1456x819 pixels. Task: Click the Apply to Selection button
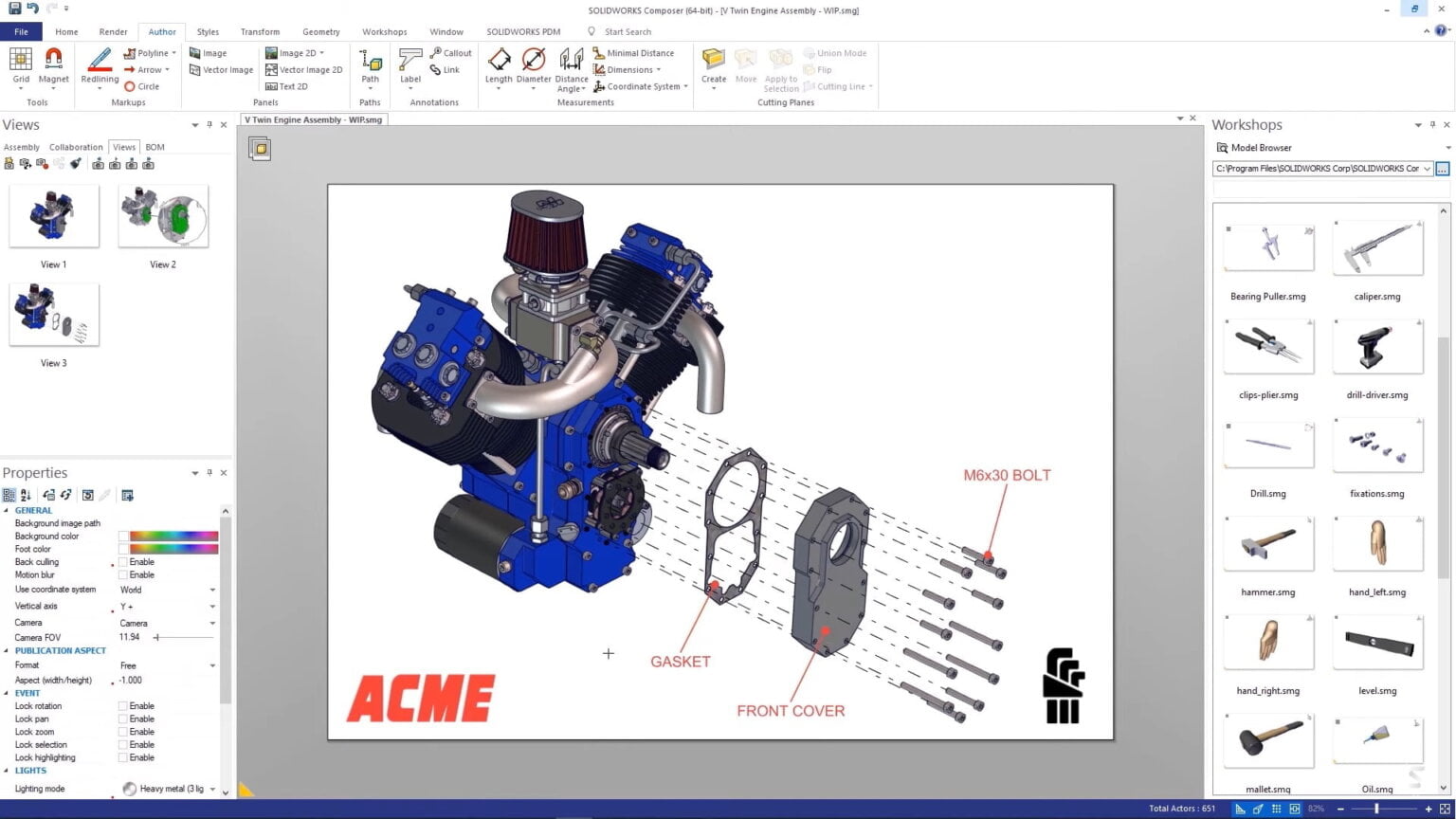(x=780, y=66)
